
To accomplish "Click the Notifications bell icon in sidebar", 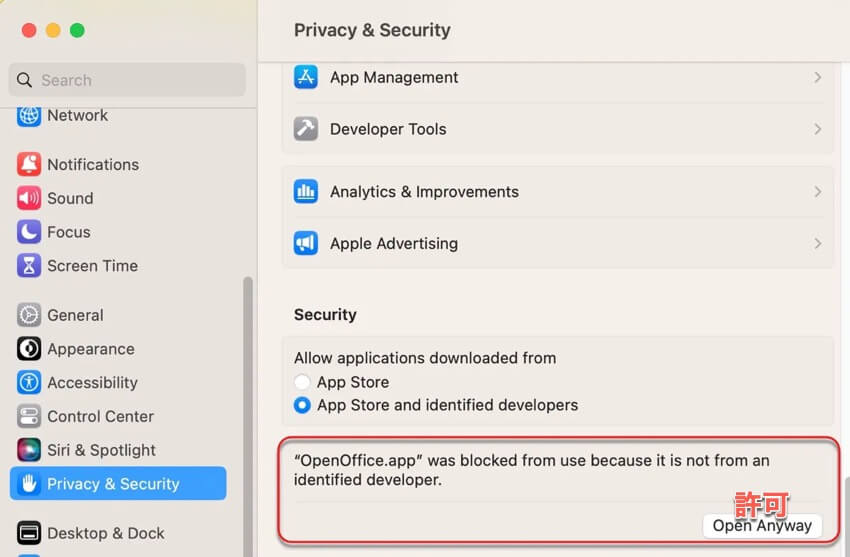I will (x=29, y=164).
